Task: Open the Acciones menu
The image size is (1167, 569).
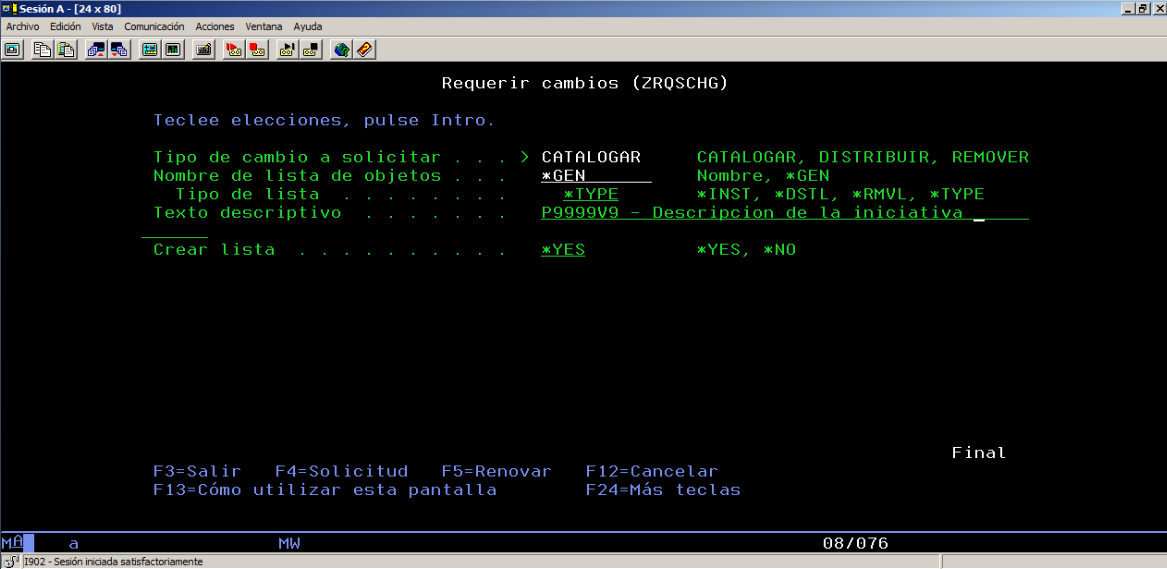Action: 216,27
